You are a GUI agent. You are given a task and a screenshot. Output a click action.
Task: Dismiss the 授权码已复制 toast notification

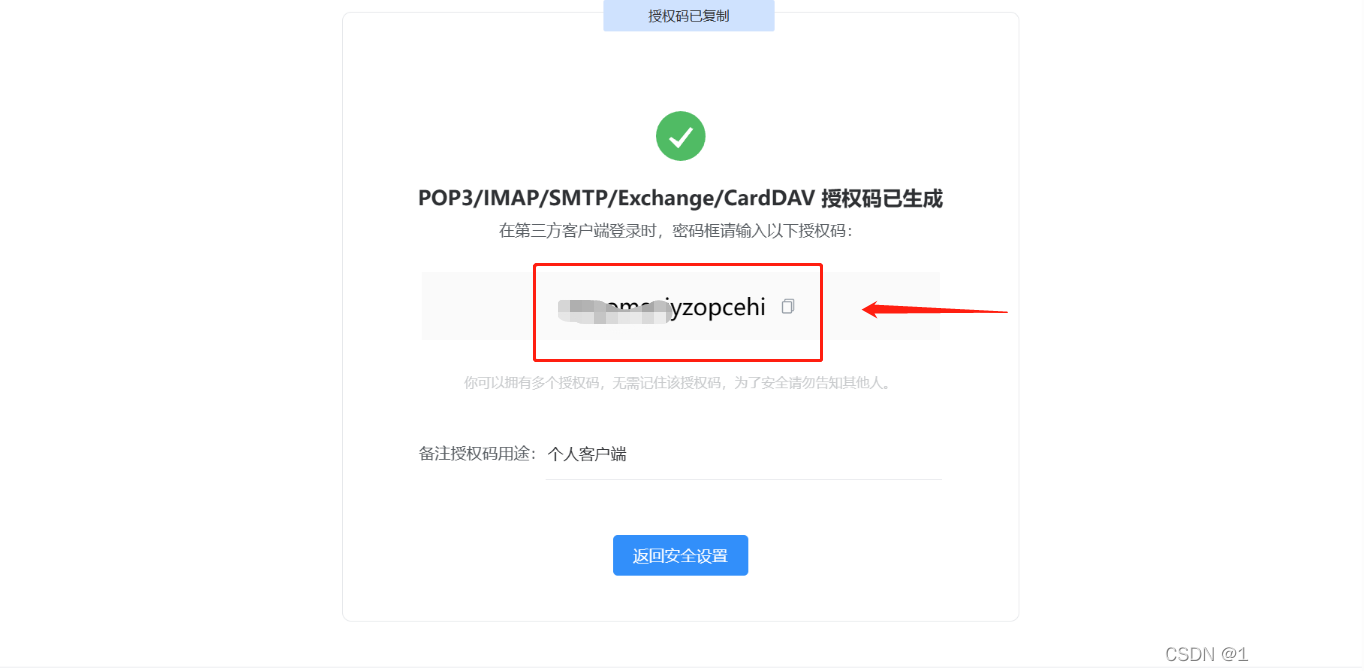click(688, 16)
